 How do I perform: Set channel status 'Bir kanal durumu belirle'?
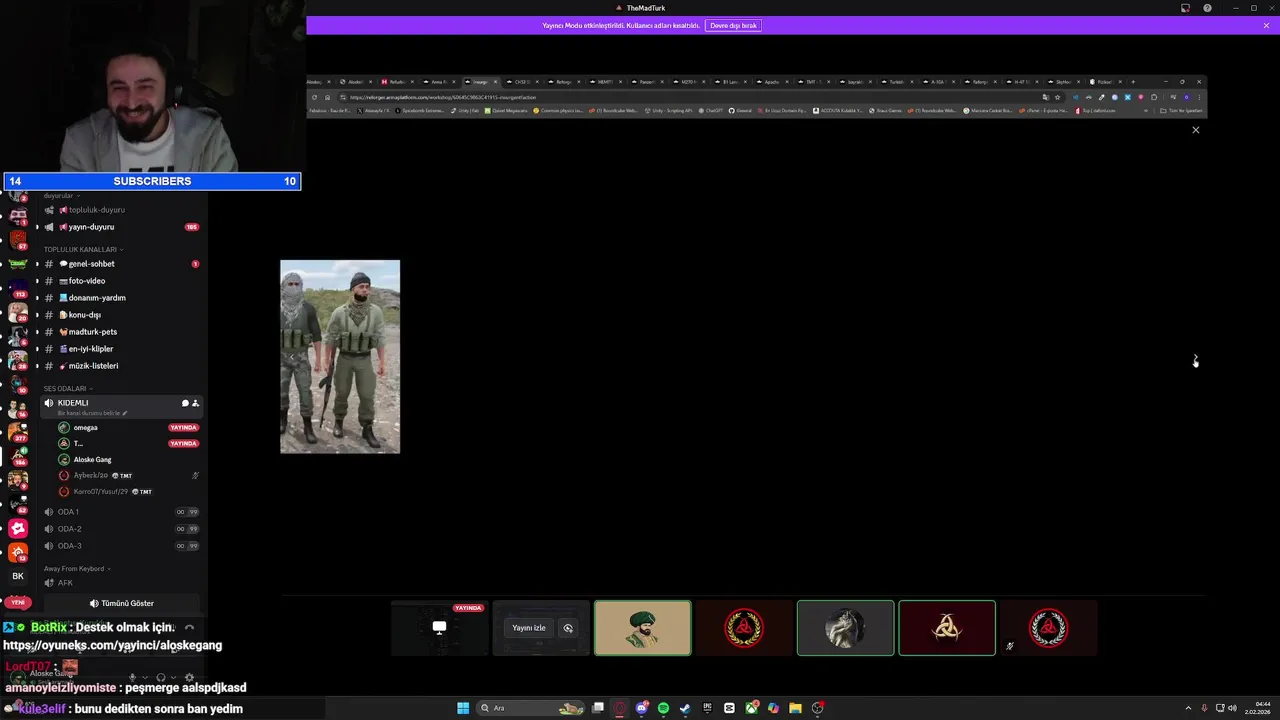click(x=93, y=413)
